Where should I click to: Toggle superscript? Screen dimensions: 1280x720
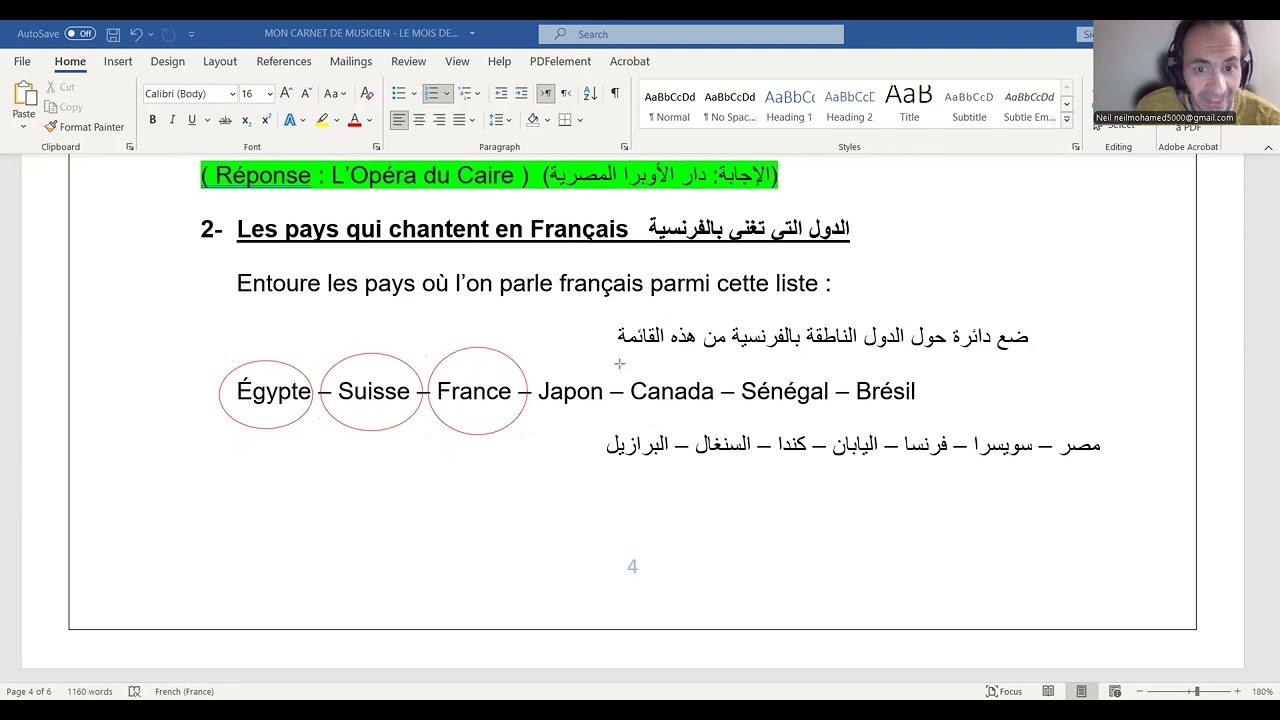coord(266,120)
